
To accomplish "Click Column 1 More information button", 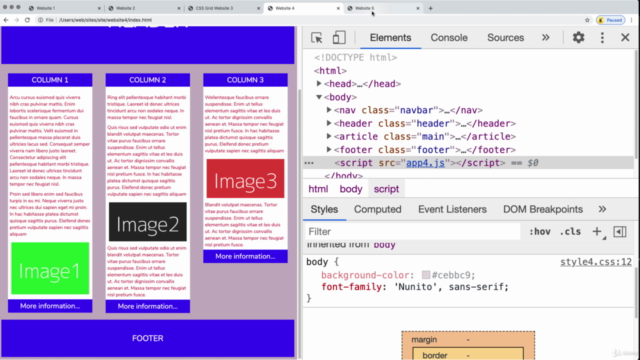I will tap(50, 306).
